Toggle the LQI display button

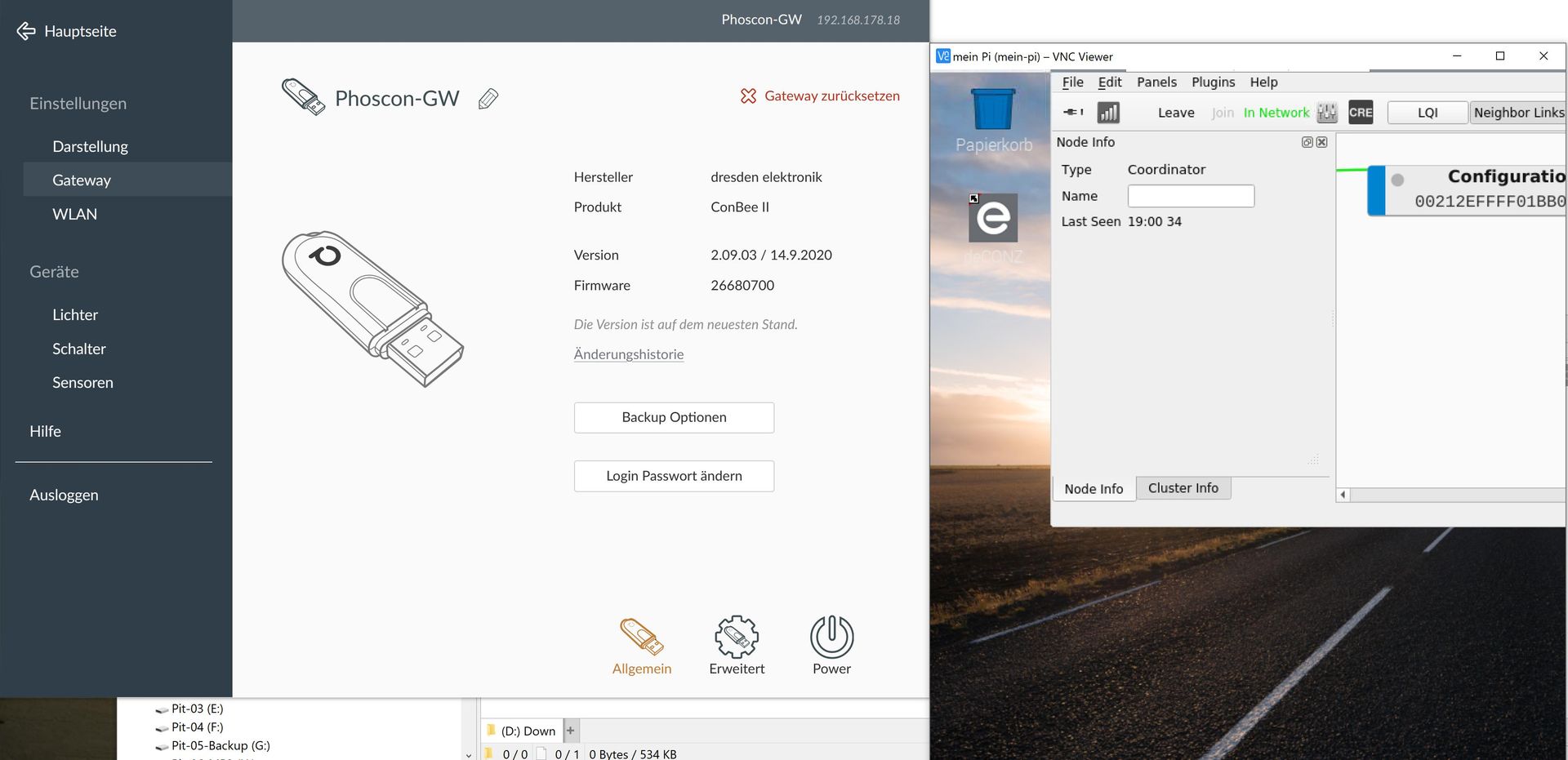[1427, 113]
